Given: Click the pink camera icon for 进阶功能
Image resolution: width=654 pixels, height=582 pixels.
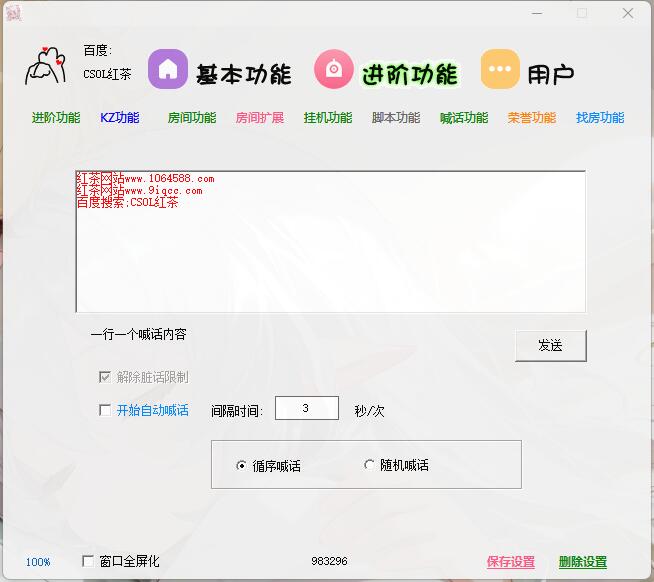Looking at the screenshot, I should [x=334, y=69].
